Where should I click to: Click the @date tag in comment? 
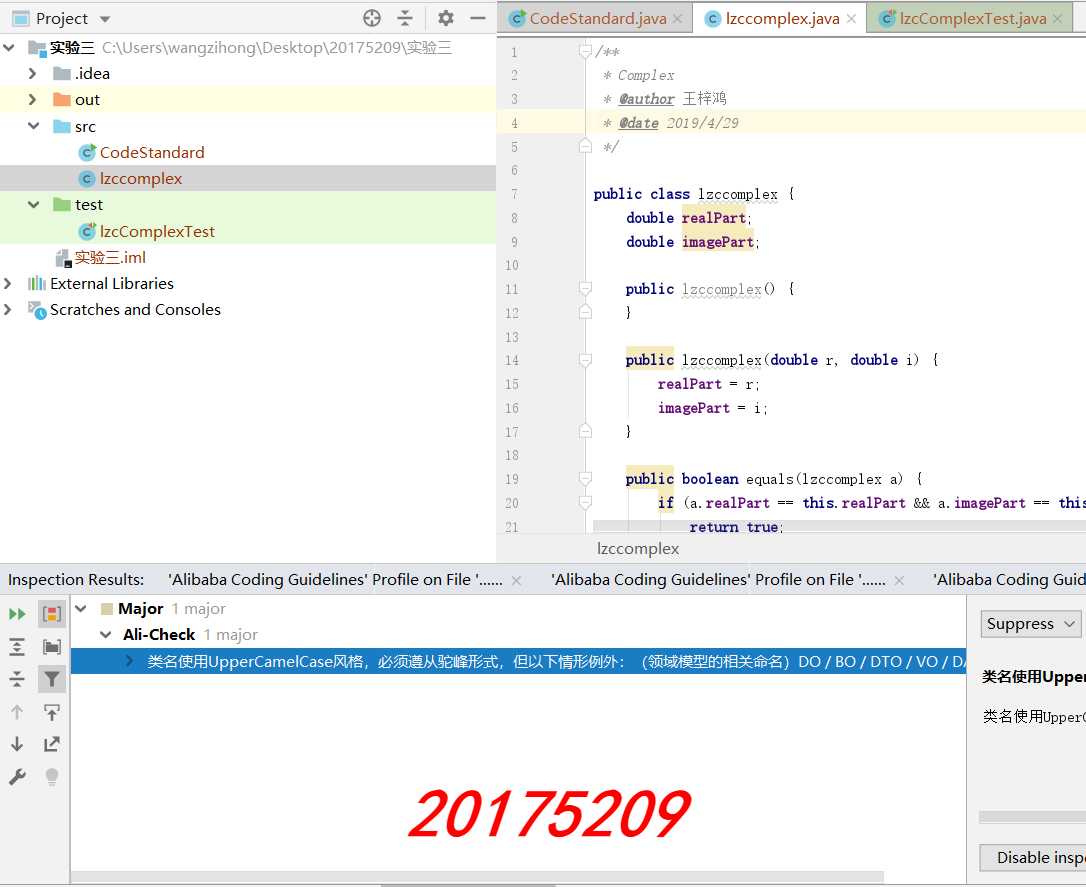click(x=639, y=123)
